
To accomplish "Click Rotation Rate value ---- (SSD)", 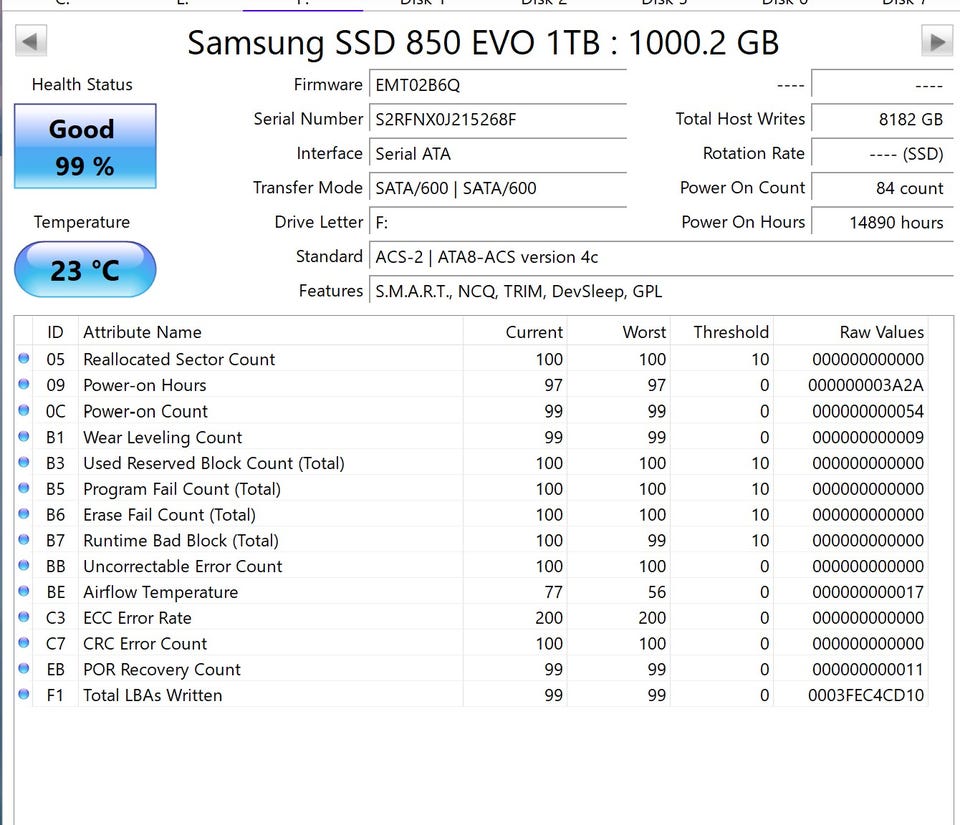I will 882,154.
